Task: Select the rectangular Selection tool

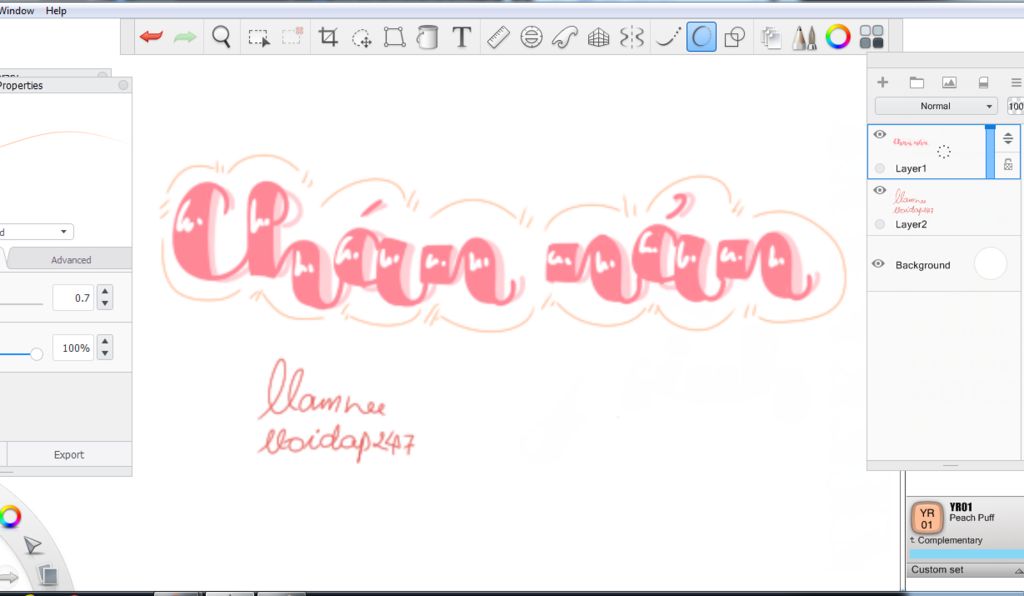Action: [x=259, y=38]
